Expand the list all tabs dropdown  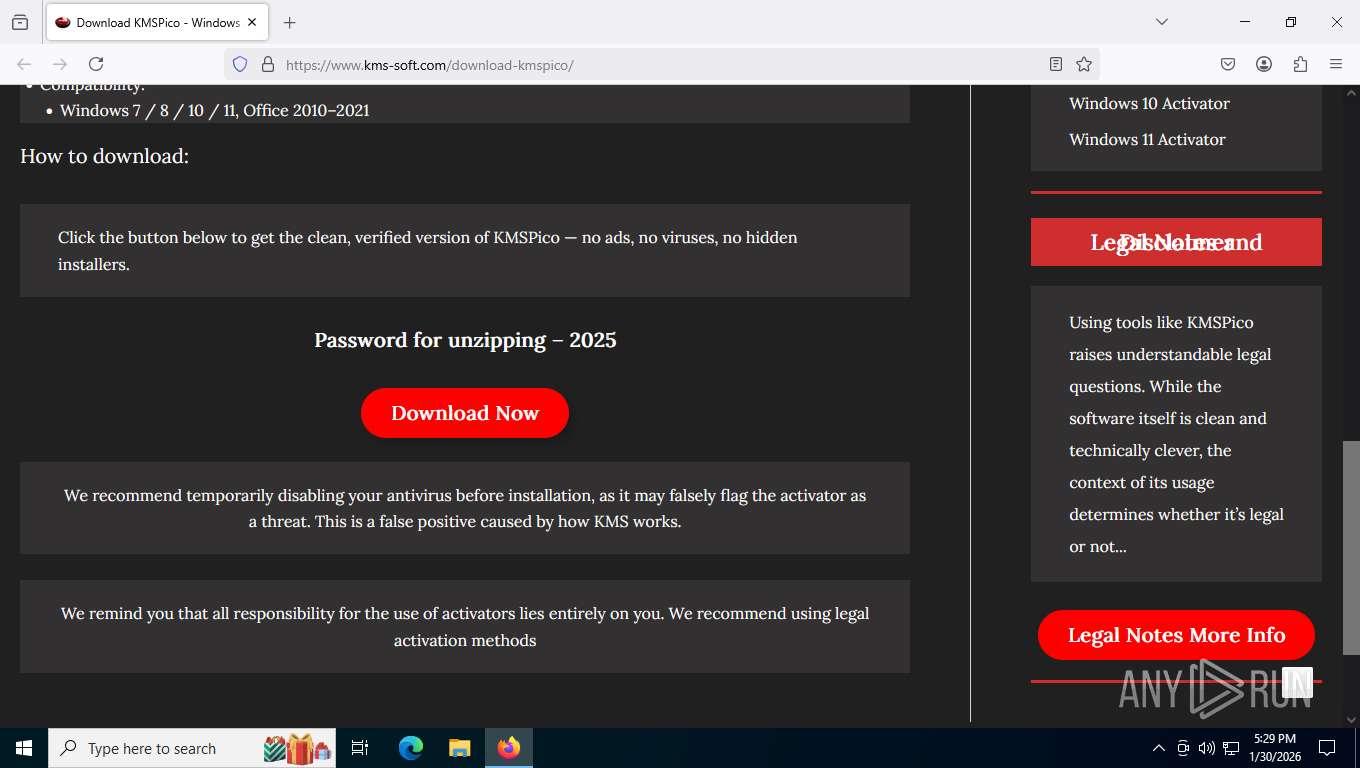[x=1162, y=22]
